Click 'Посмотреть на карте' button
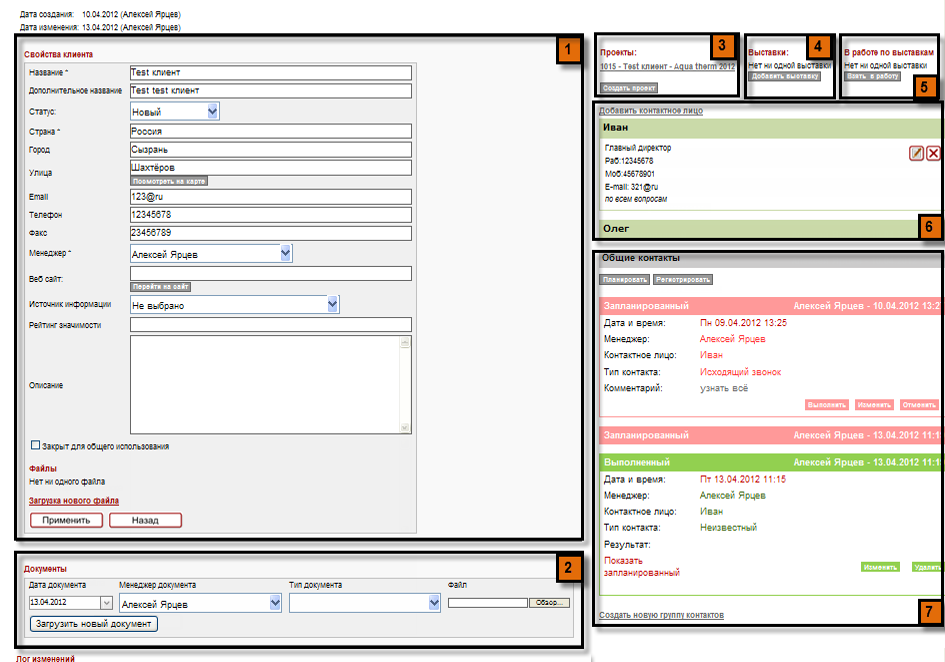 pos(169,181)
